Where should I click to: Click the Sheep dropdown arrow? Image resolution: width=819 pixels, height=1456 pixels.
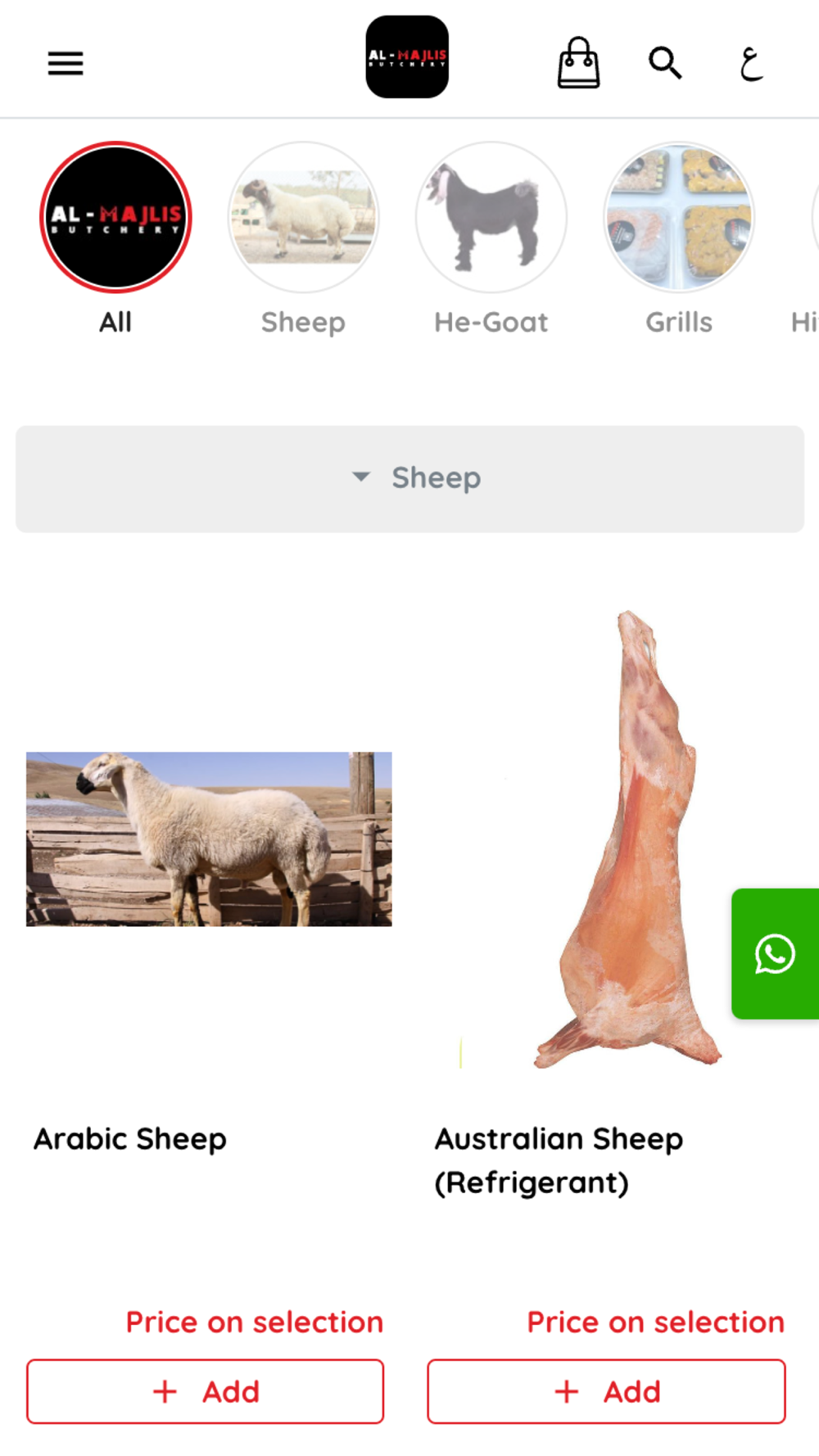pyautogui.click(x=360, y=477)
